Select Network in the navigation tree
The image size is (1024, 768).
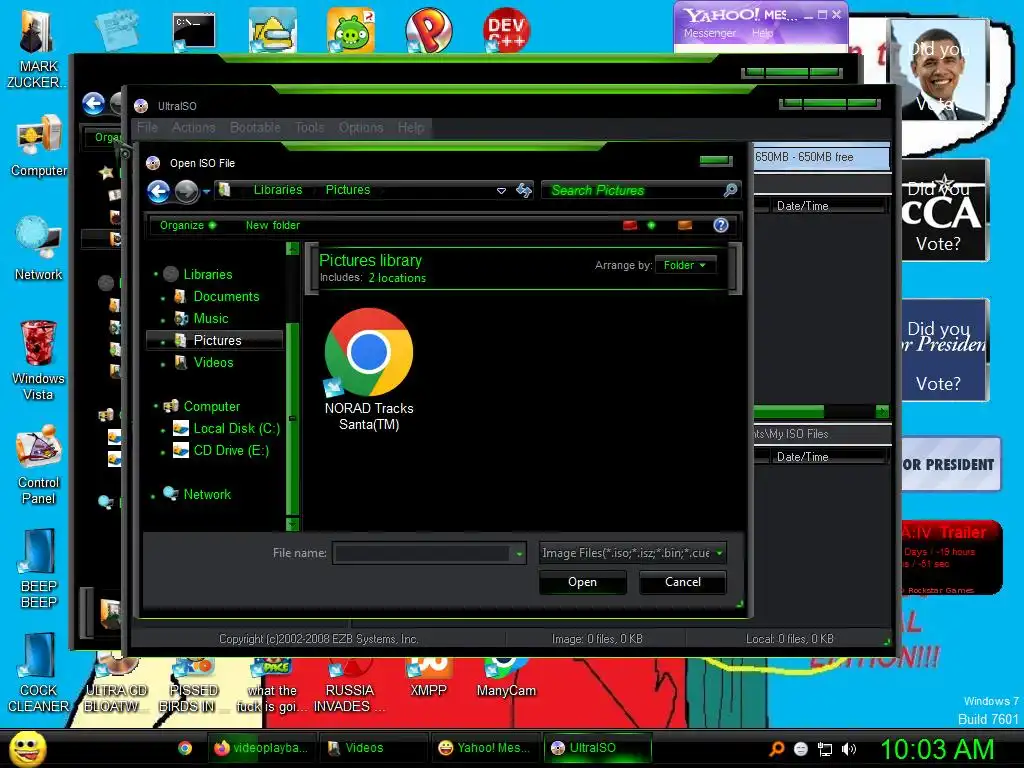coord(206,494)
